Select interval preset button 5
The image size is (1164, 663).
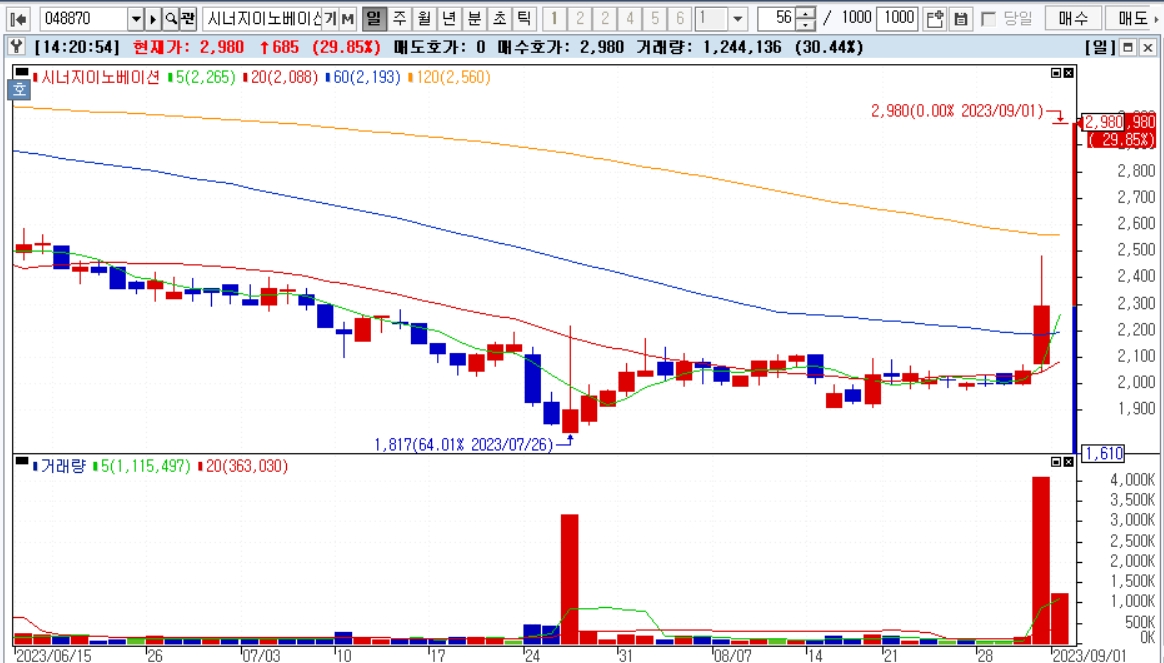click(x=655, y=19)
